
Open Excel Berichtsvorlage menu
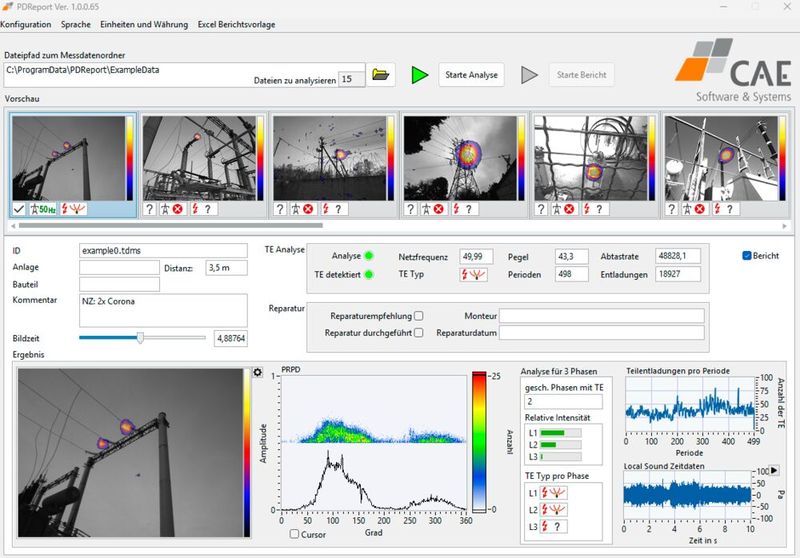coord(236,24)
